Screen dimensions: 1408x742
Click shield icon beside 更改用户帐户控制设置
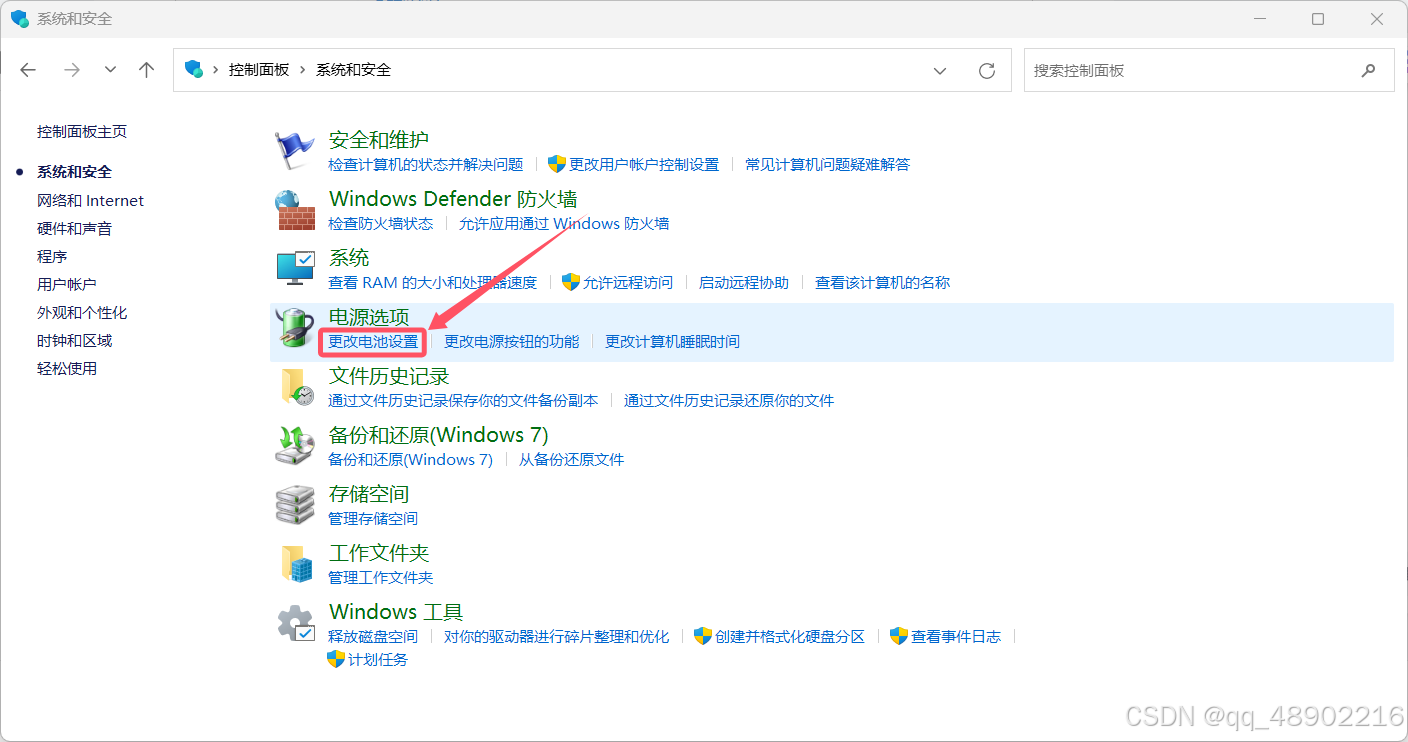[557, 164]
